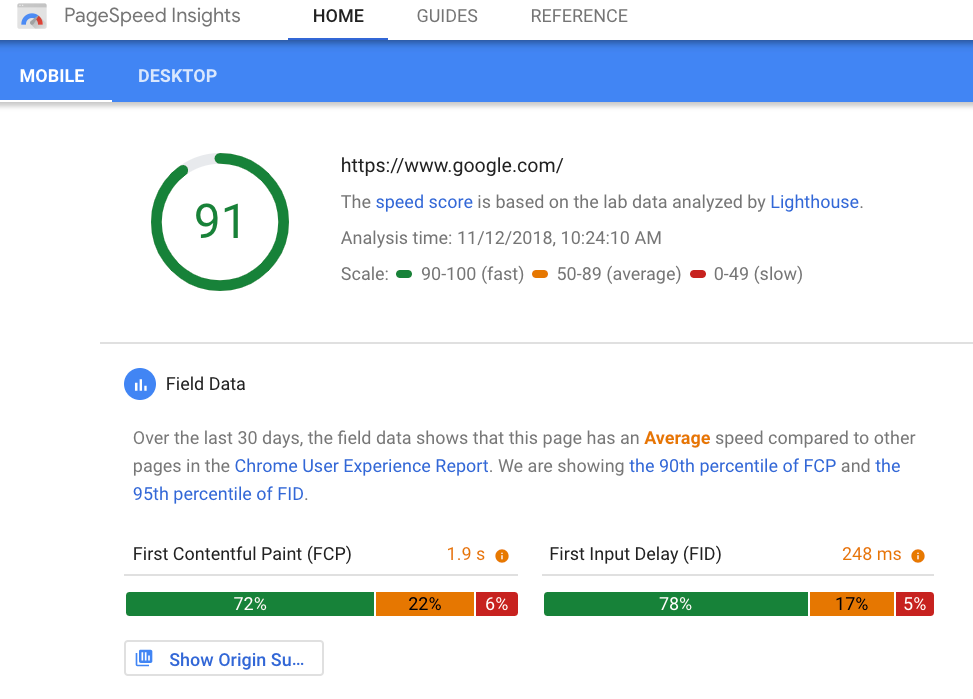Open the Reference menu item
The width and height of the screenshot is (973, 699).
pyautogui.click(x=579, y=16)
